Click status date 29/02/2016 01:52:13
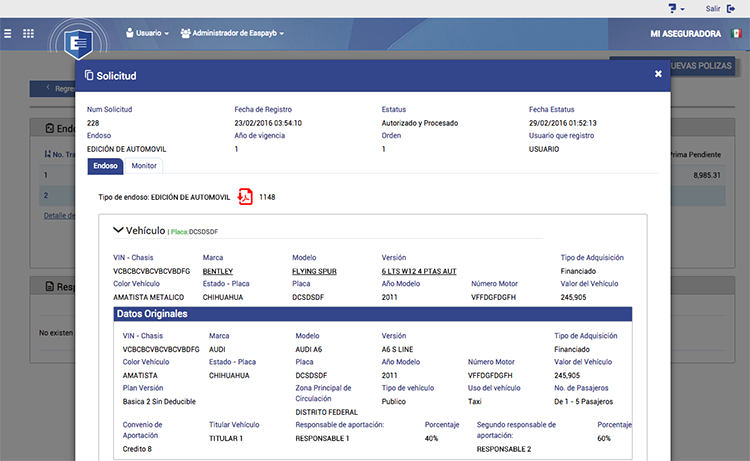 [x=562, y=123]
